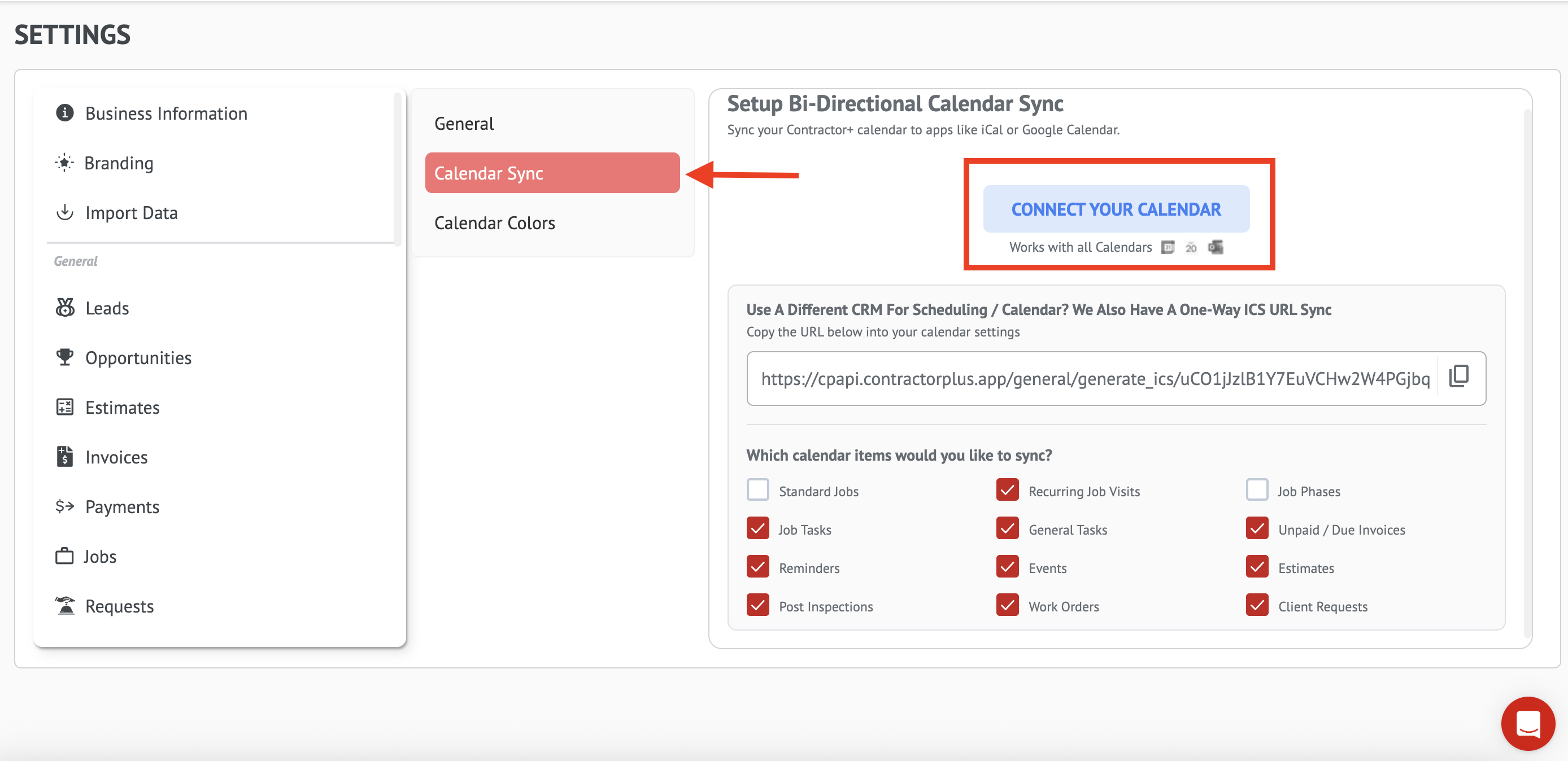Screen dimensions: 1568x761
Task: Click the Invoices document icon
Action: [64, 456]
